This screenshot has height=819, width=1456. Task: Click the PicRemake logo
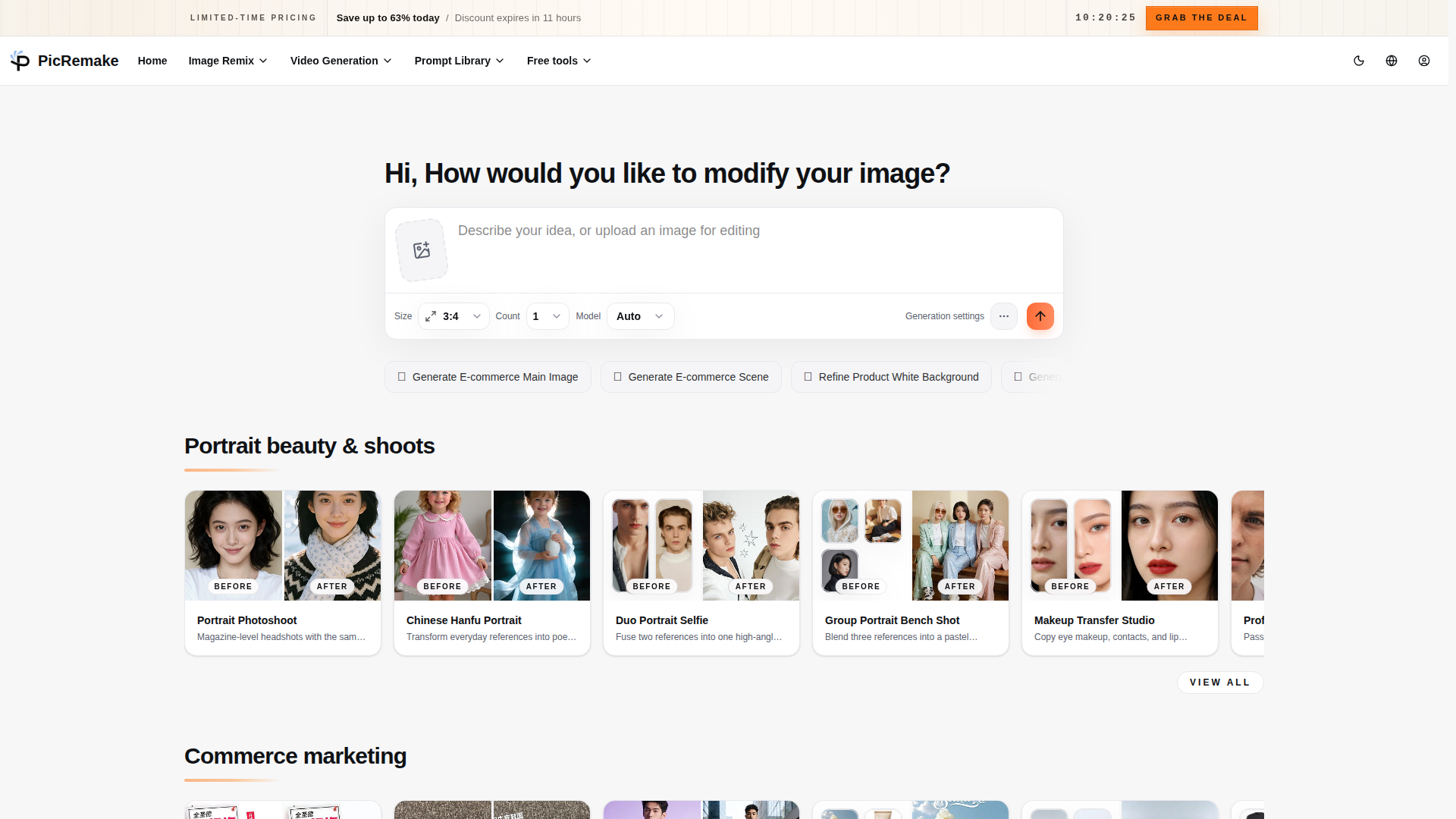(64, 61)
